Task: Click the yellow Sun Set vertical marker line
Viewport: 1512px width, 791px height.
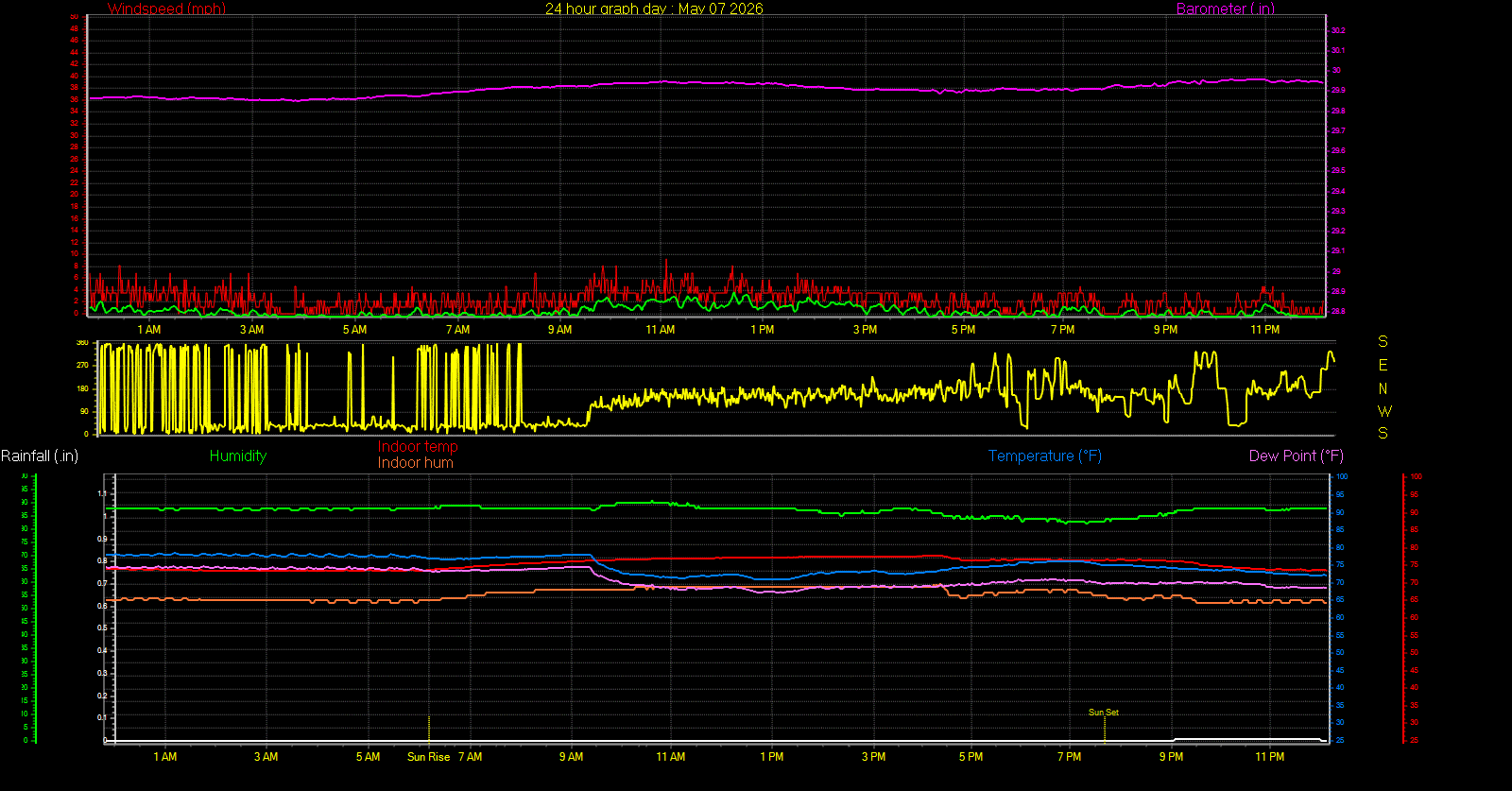Action: [x=1105, y=730]
